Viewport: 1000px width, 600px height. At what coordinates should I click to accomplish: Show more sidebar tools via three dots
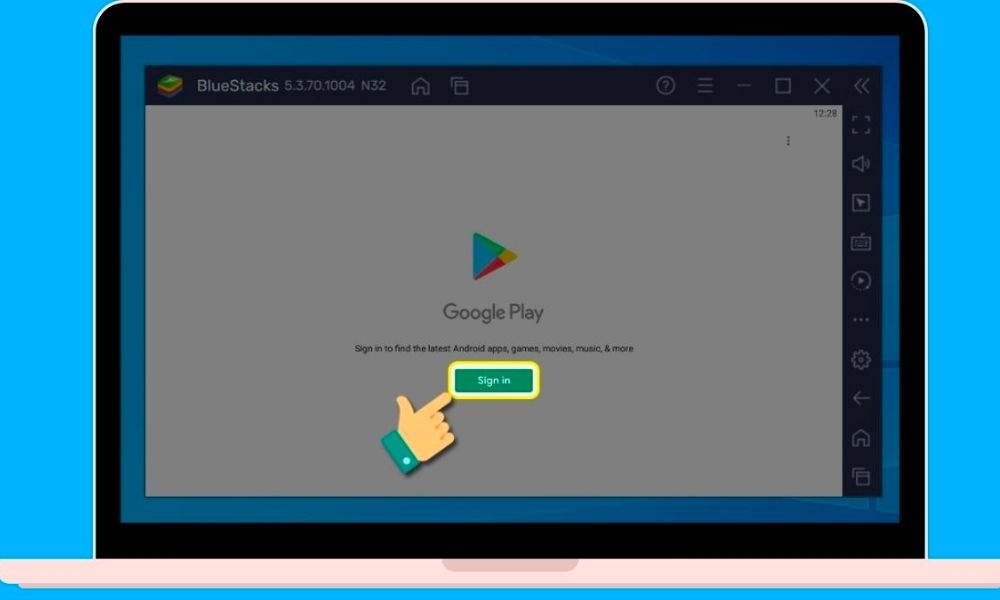point(860,319)
